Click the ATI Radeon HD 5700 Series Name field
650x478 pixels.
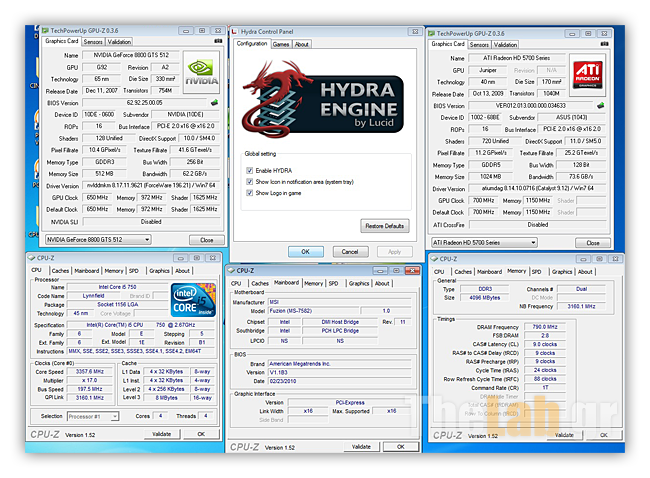[517, 58]
